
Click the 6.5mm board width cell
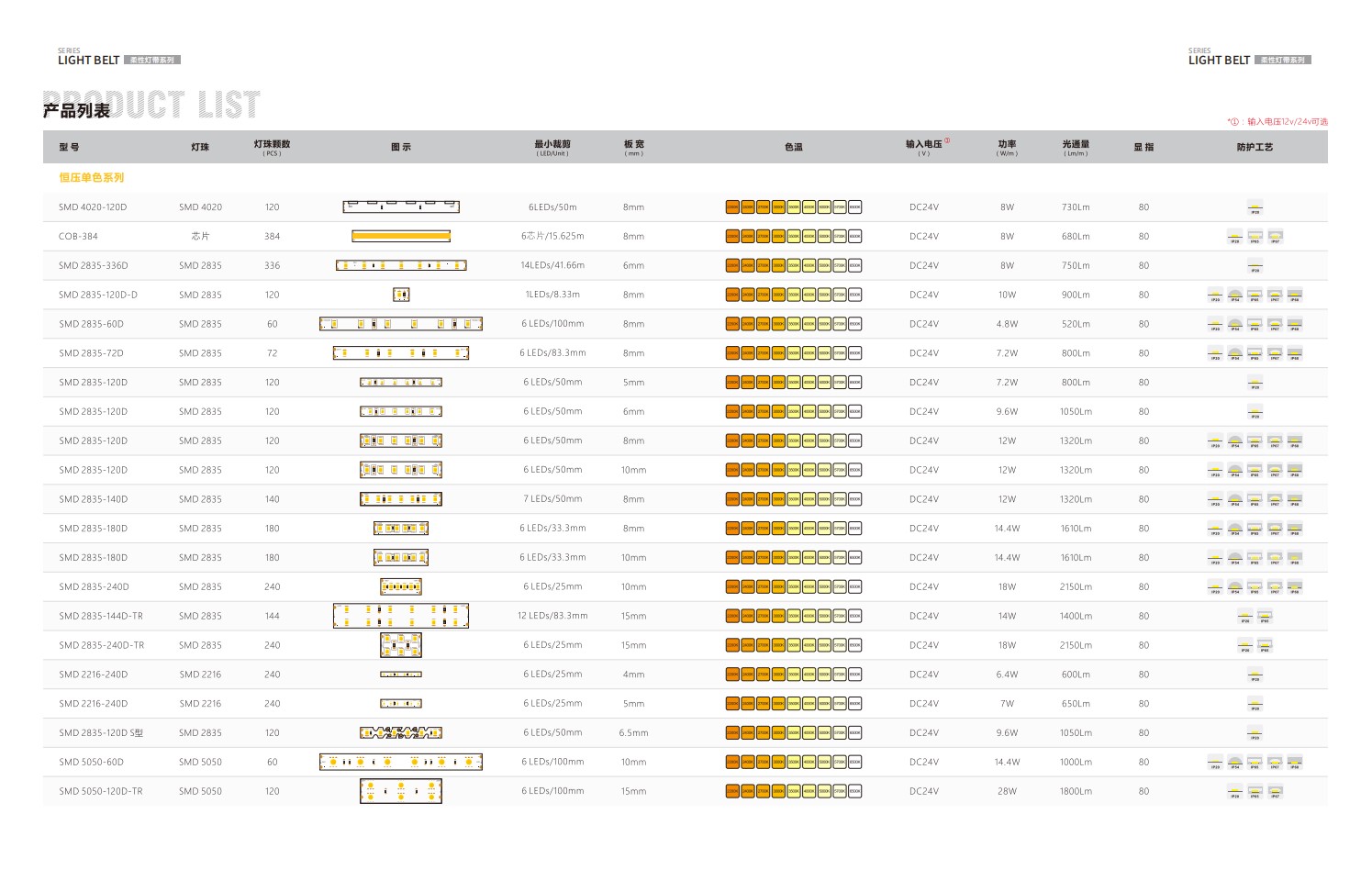click(633, 732)
